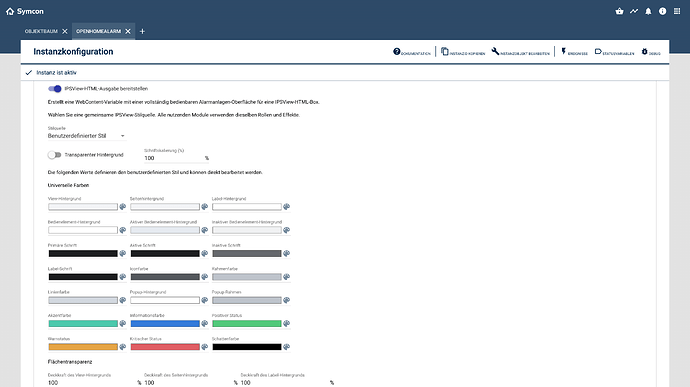Screen dimensions: 690x387
Task: Open palette picker for Bedienelement-Hintergrund
Action: click(123, 230)
